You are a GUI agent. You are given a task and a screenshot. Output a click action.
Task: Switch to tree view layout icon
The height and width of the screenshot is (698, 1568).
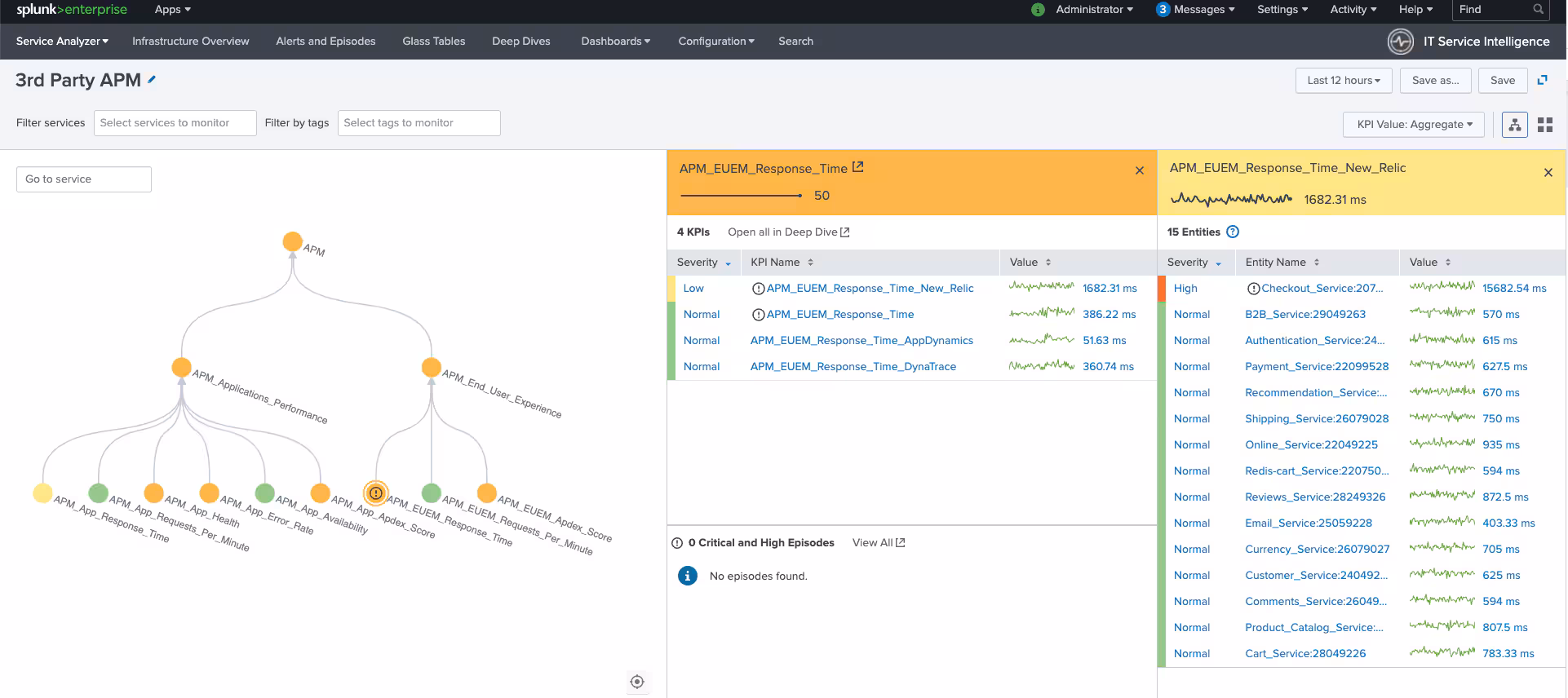coord(1514,125)
